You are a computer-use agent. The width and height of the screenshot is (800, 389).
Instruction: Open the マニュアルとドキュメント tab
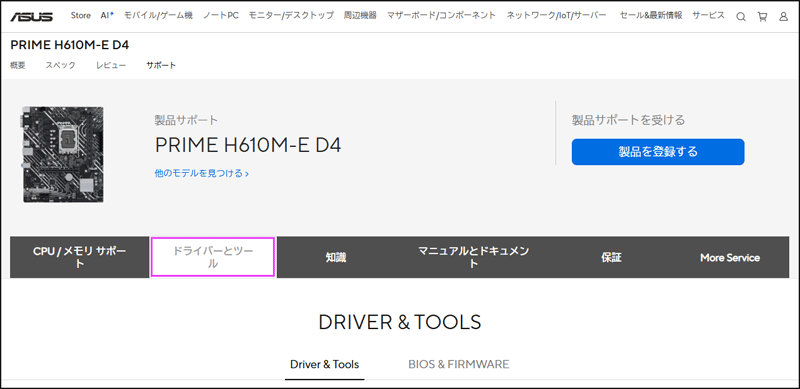coord(473,257)
